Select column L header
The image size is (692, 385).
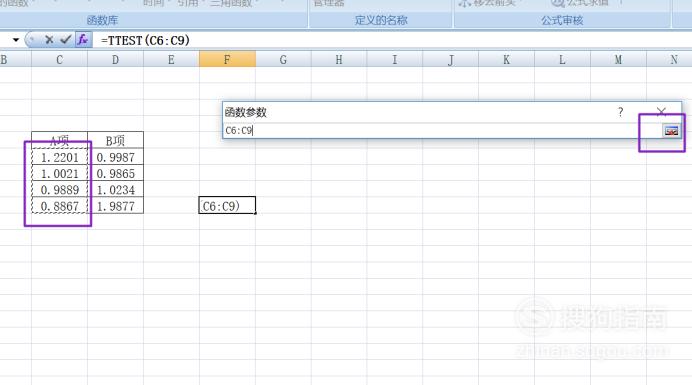point(562,59)
